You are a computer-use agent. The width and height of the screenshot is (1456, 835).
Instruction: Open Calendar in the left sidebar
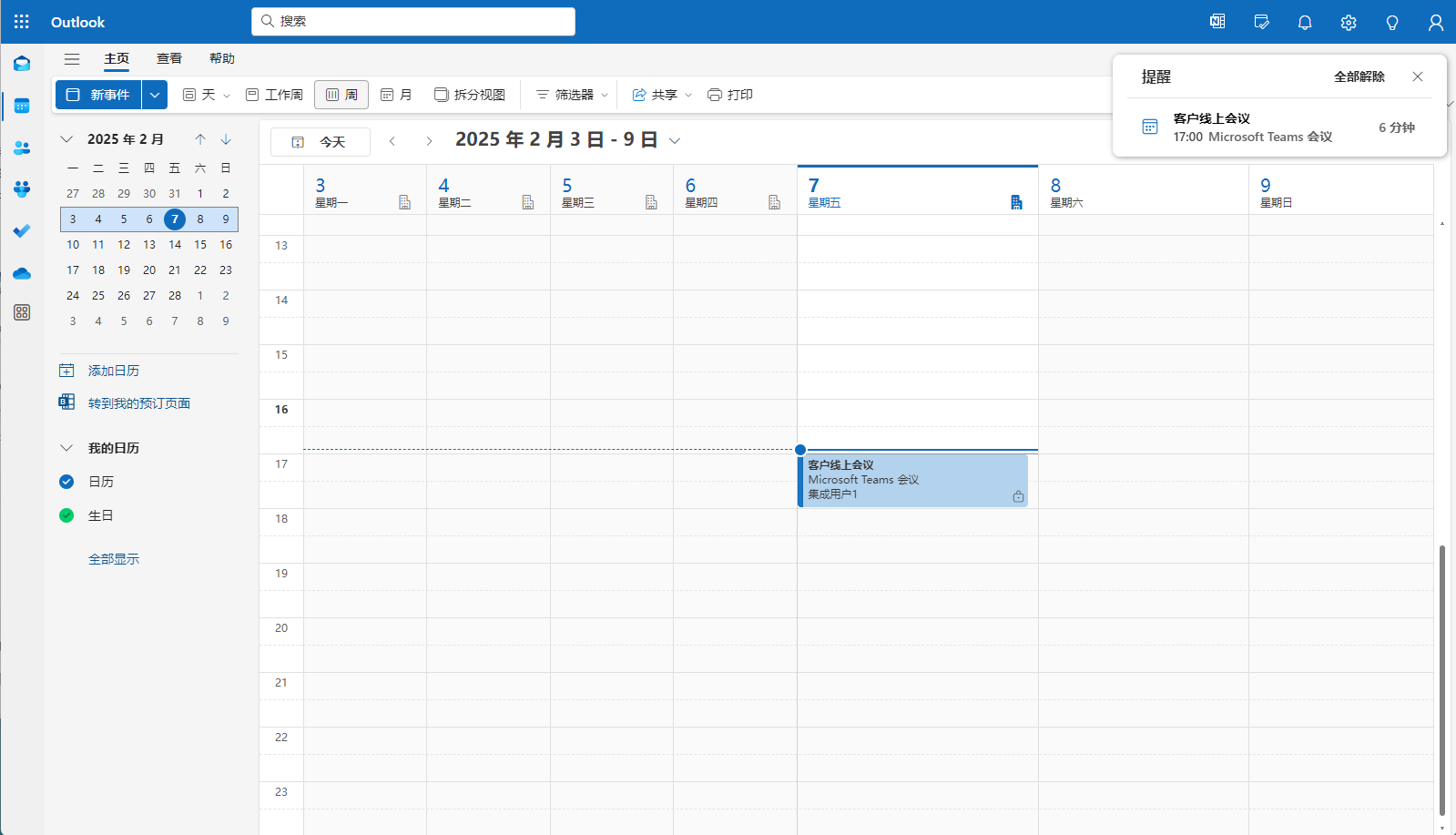click(22, 106)
